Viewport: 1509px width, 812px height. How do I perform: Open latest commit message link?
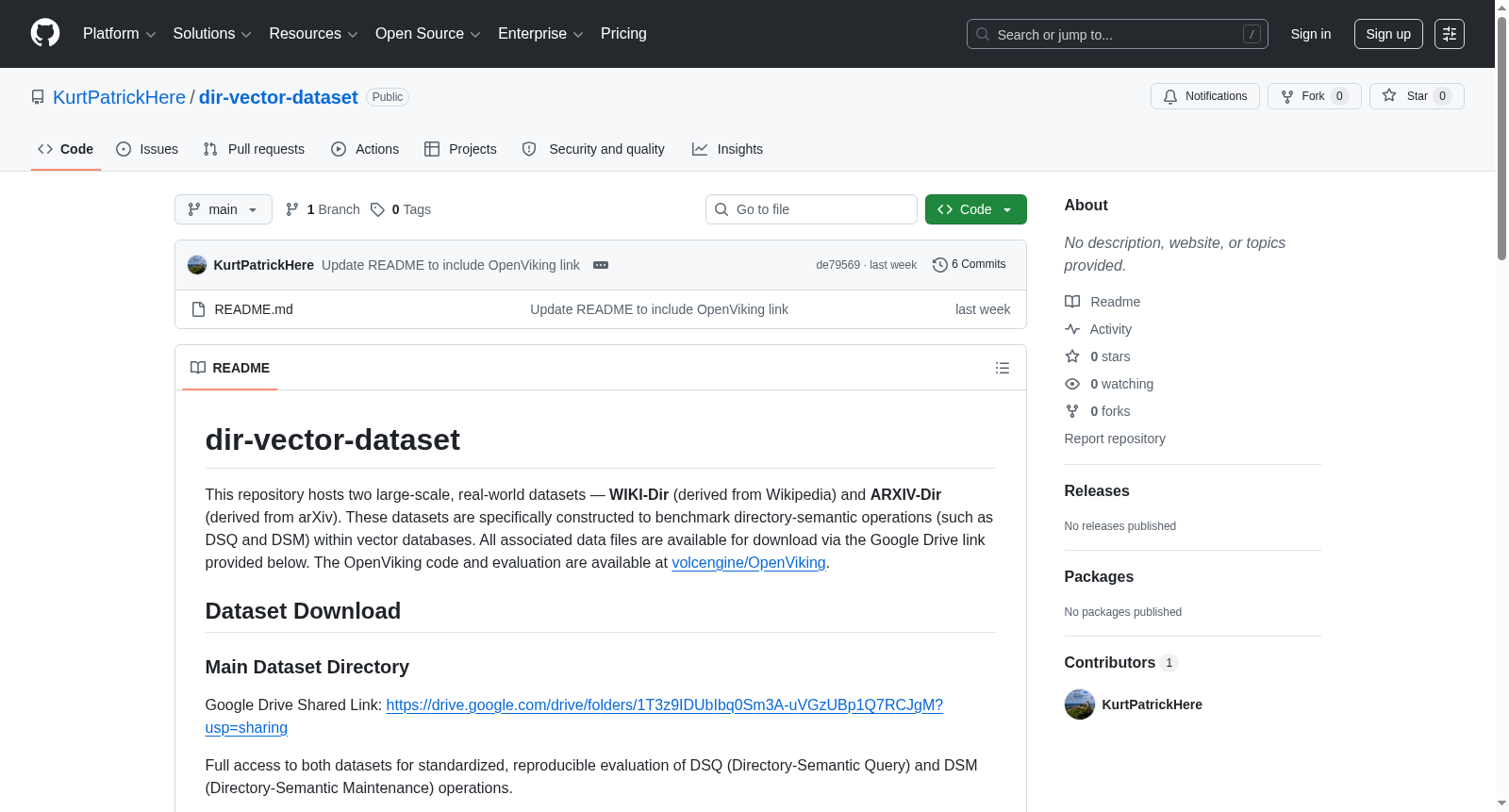click(451, 265)
